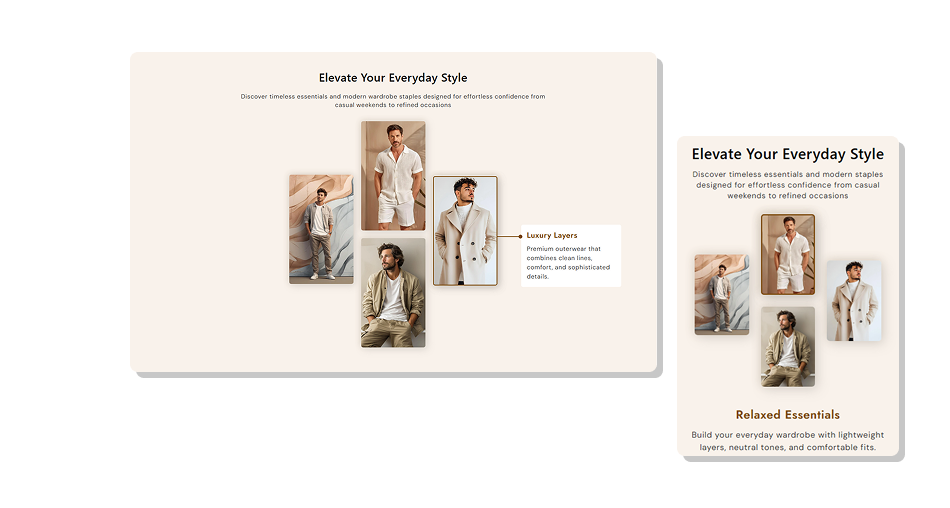Pick the seated olive jacket photo in desktop card
The height and width of the screenshot is (508, 950).
(393, 293)
